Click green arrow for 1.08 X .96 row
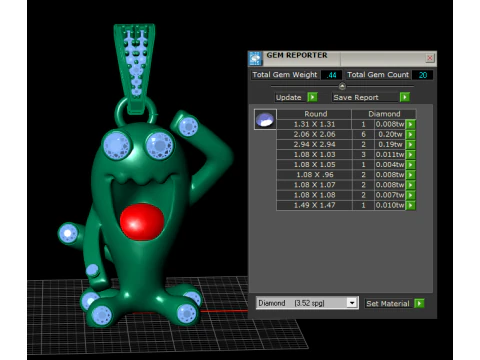Screen dimensions: 480x360 pyautogui.click(x=411, y=175)
